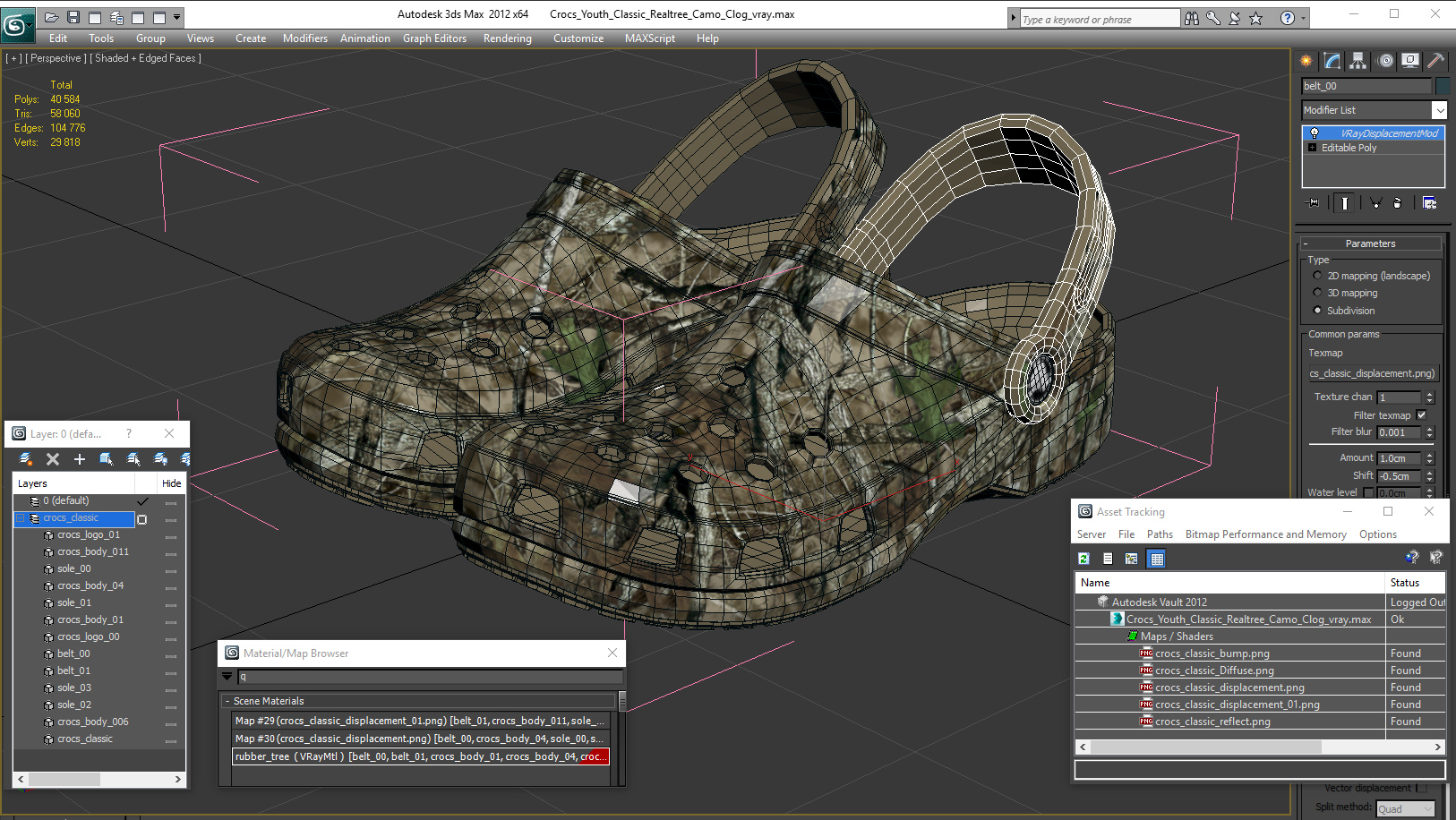The width and height of the screenshot is (1456, 820).
Task: Click Highlight Selected Objects' Layers icon
Action: (133, 459)
